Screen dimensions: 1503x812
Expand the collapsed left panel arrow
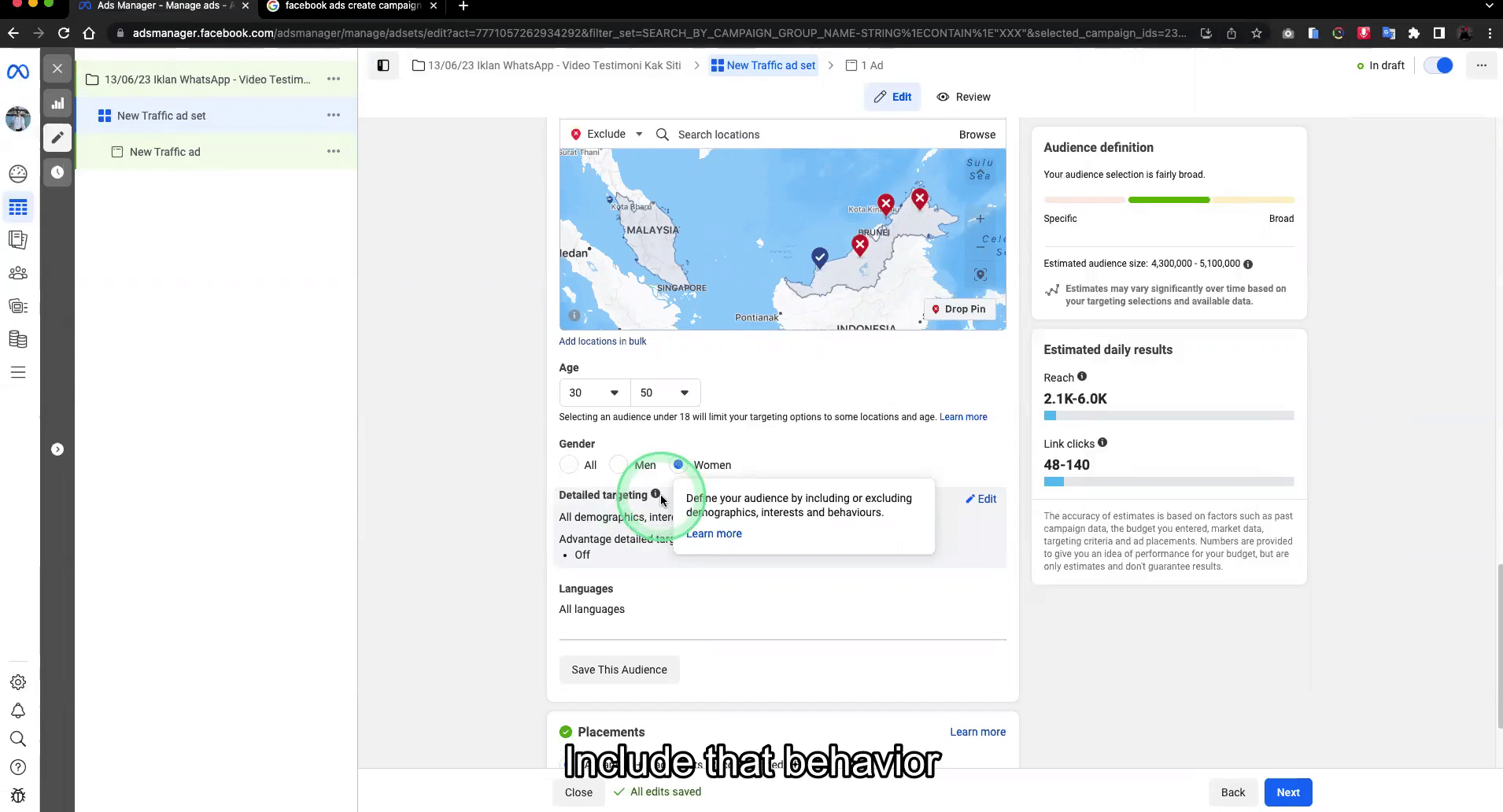(x=57, y=449)
